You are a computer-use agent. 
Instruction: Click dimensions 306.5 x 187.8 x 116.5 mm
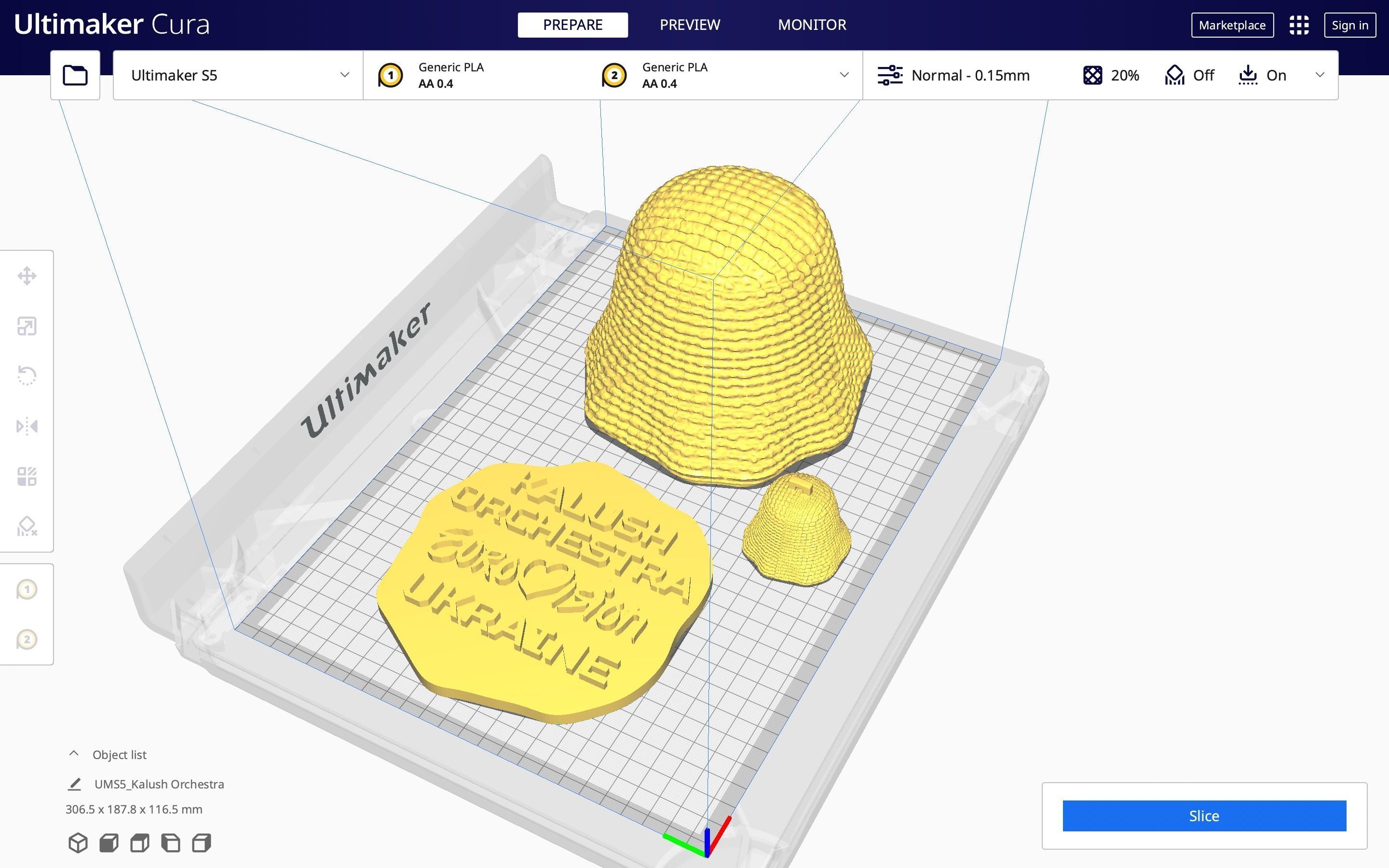tap(134, 809)
